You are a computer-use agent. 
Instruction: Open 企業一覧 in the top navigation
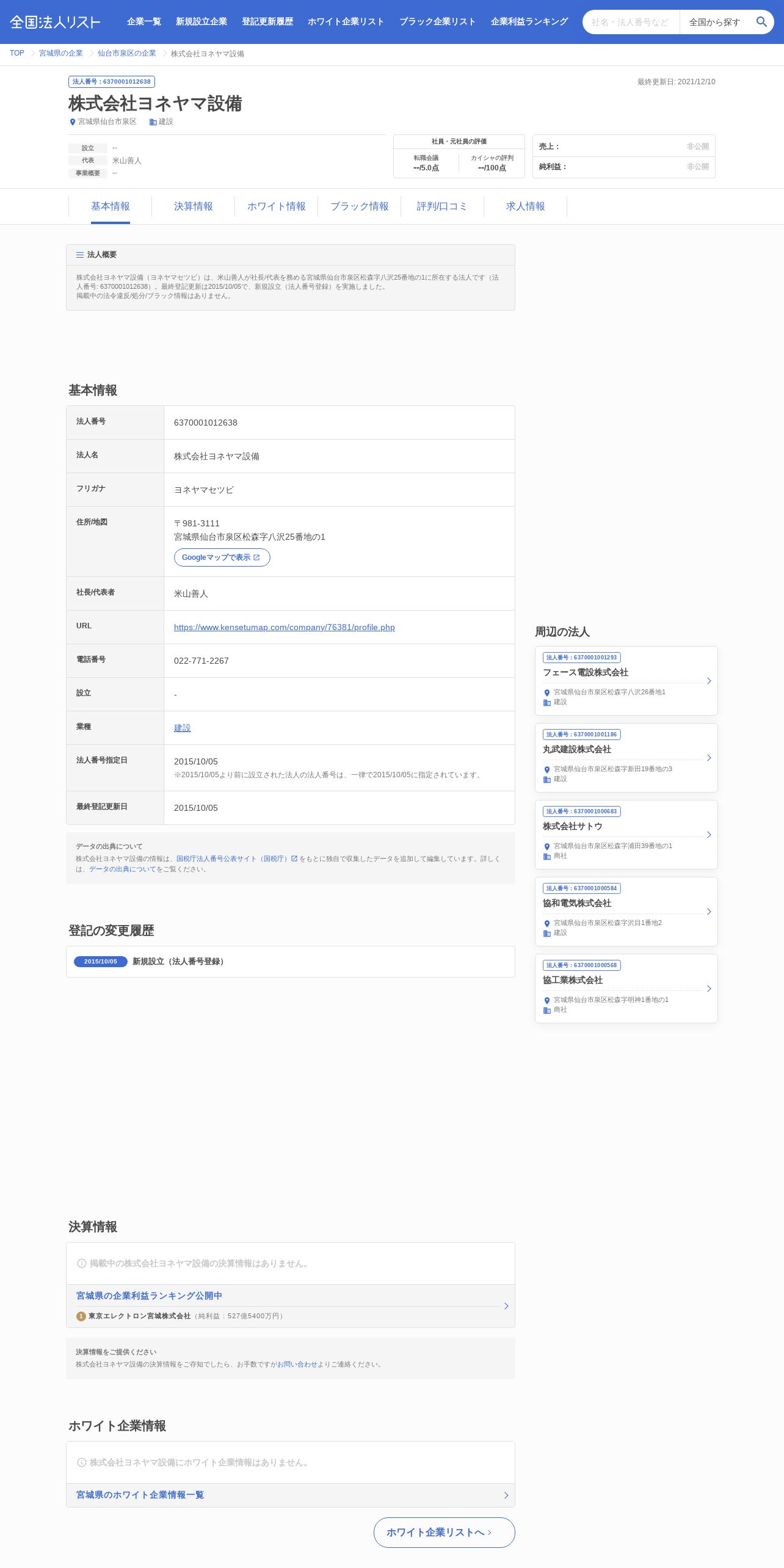(x=144, y=21)
